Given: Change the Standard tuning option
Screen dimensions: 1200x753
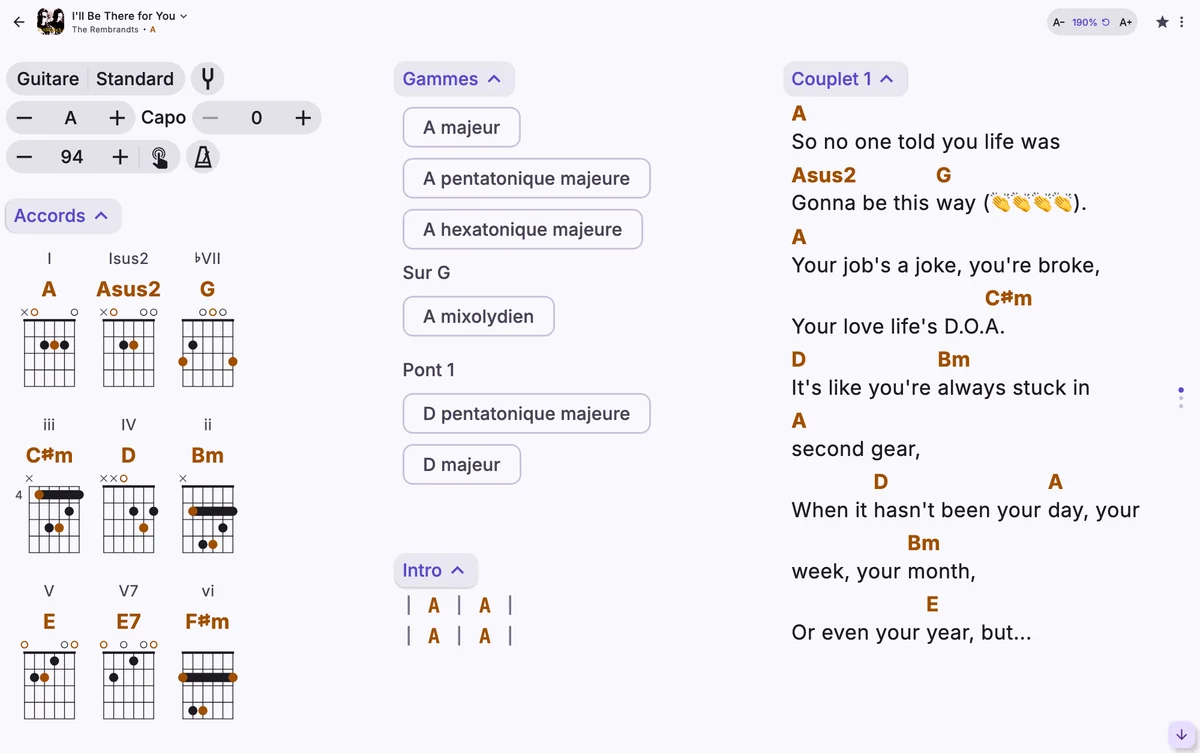Looking at the screenshot, I should tap(135, 79).
